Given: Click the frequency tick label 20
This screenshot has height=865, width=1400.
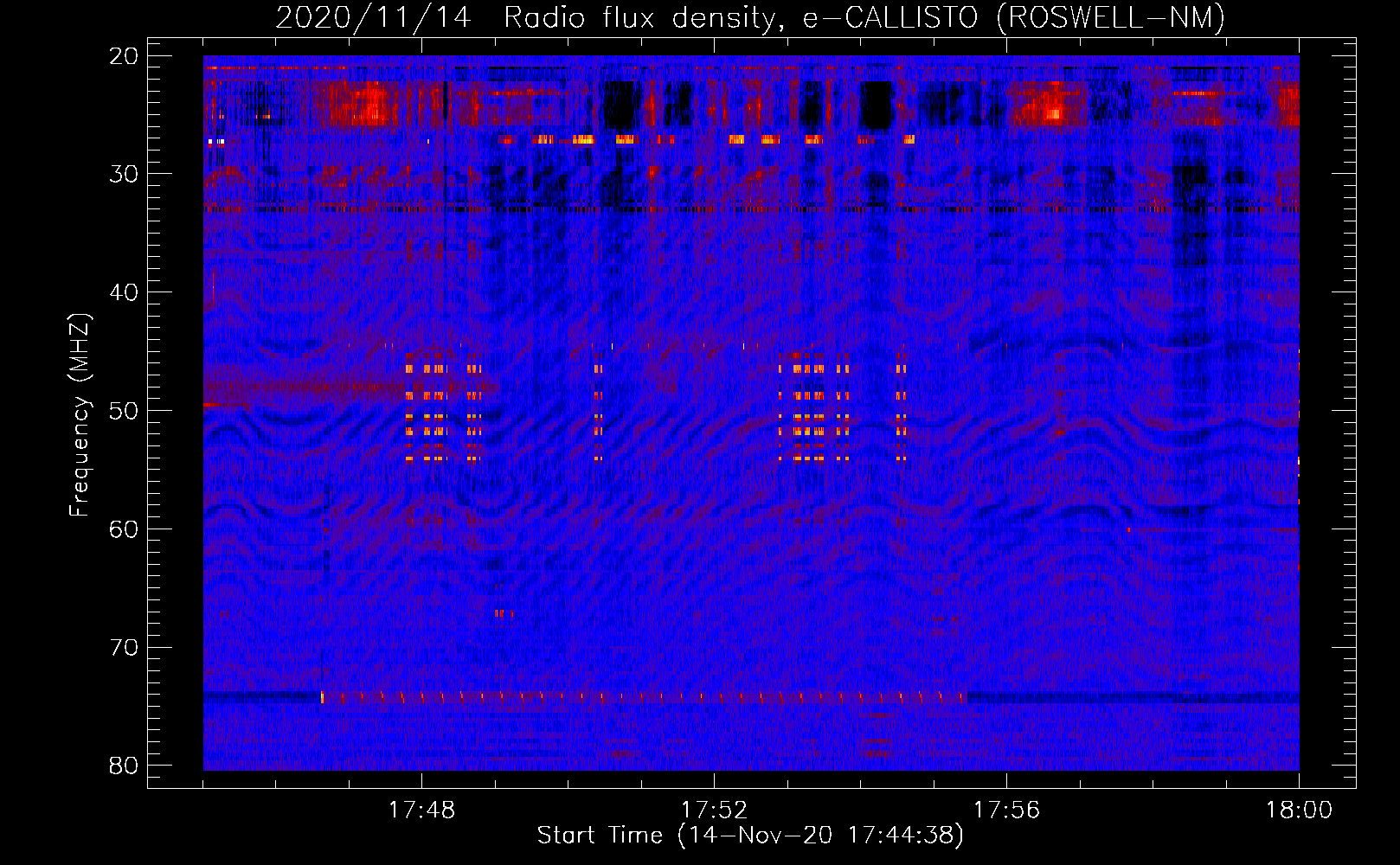Looking at the screenshot, I should coord(125,56).
